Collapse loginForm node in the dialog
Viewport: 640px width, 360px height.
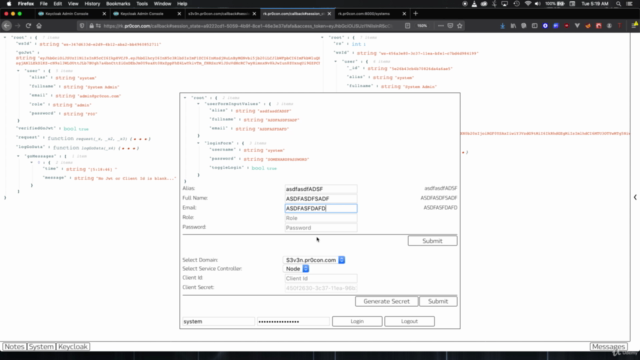(x=198, y=143)
